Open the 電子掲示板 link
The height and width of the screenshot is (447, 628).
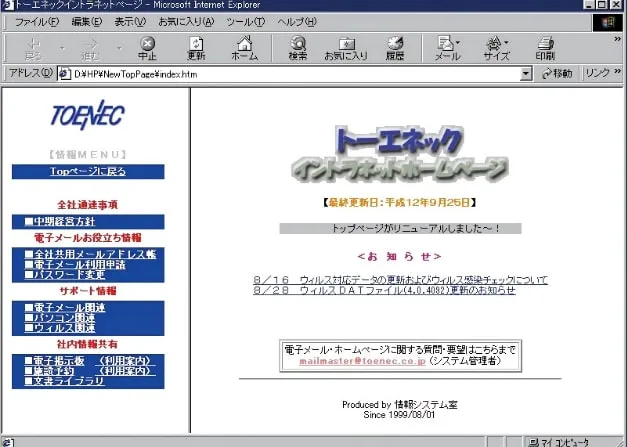point(54,361)
